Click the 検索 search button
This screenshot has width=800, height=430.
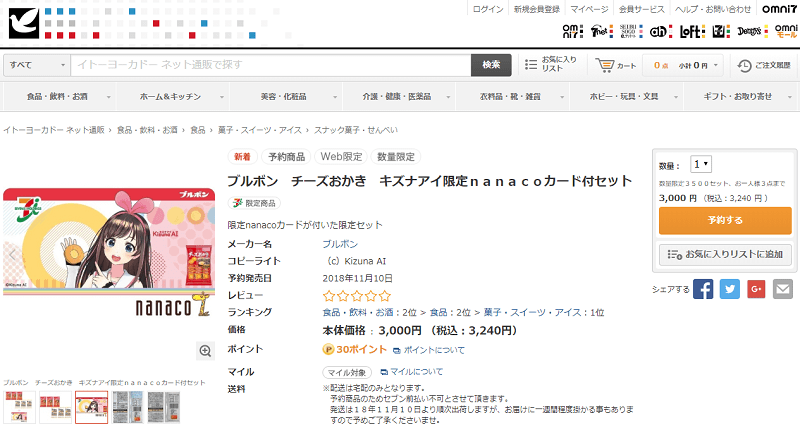tap(491, 65)
